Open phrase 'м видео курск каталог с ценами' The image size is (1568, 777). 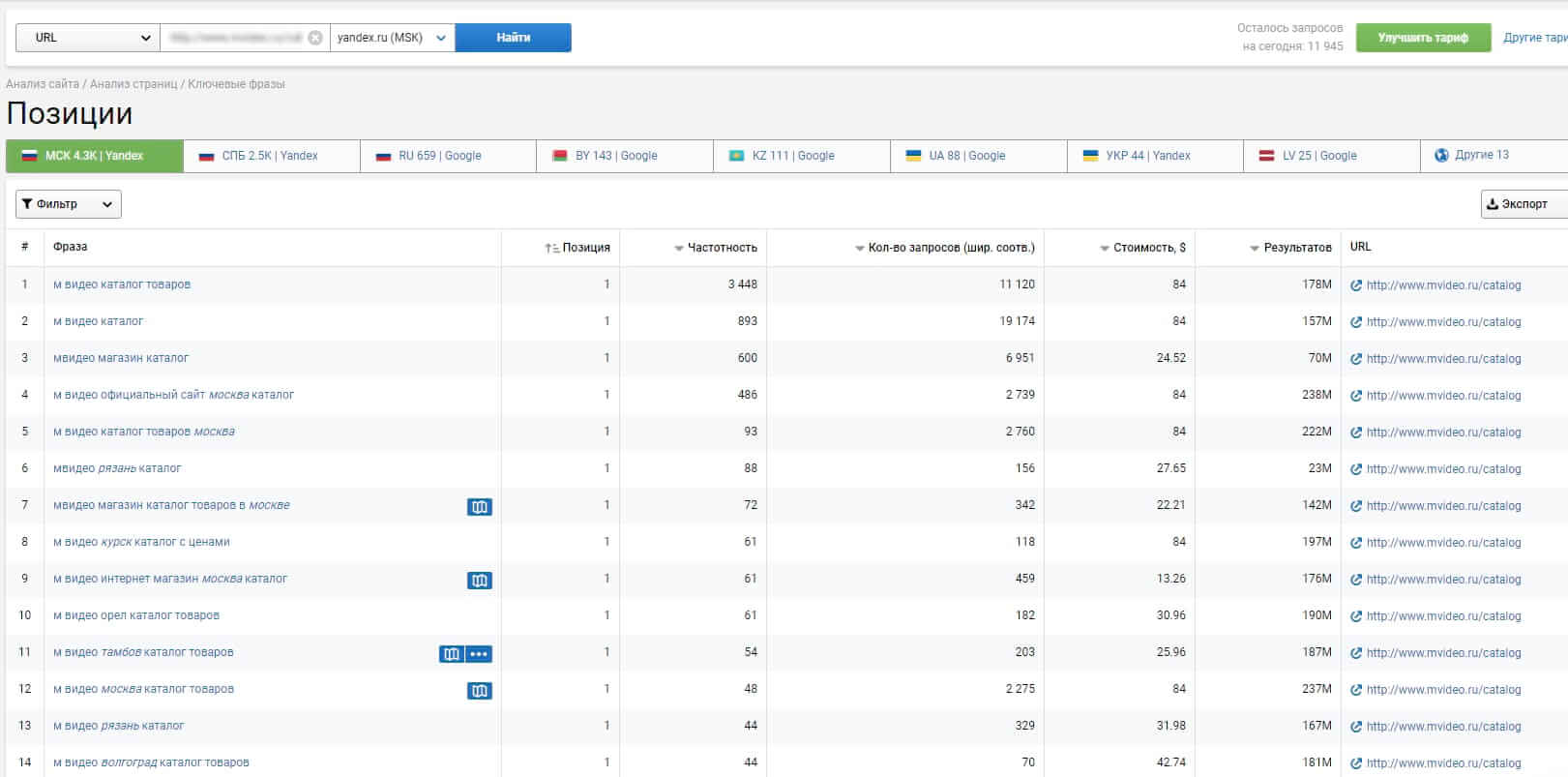pos(141,542)
